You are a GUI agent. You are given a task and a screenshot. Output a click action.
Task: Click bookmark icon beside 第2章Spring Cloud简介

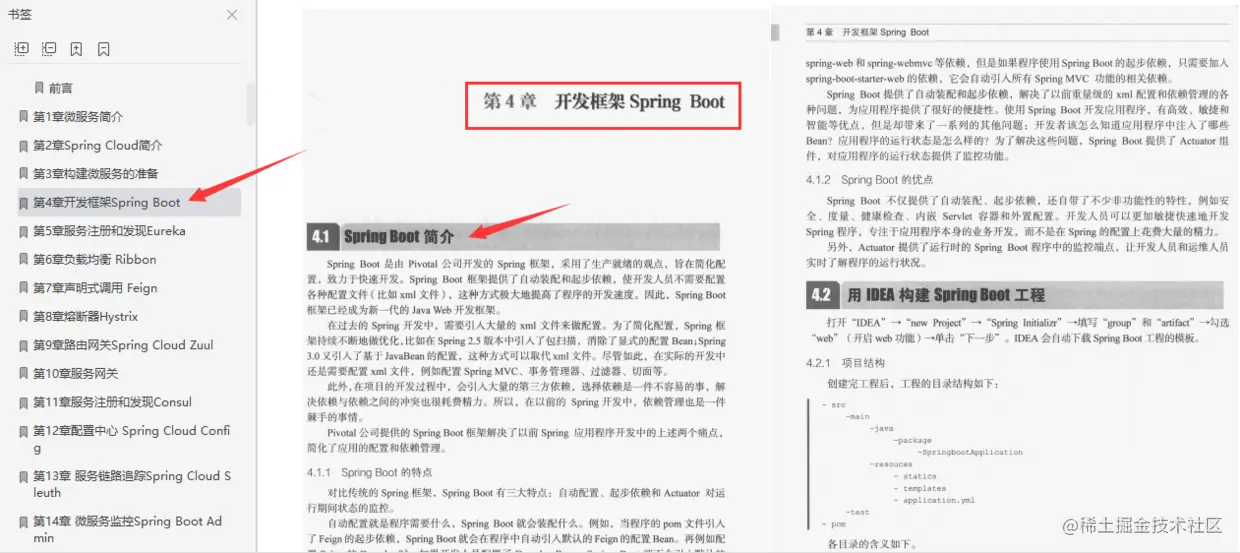23,145
